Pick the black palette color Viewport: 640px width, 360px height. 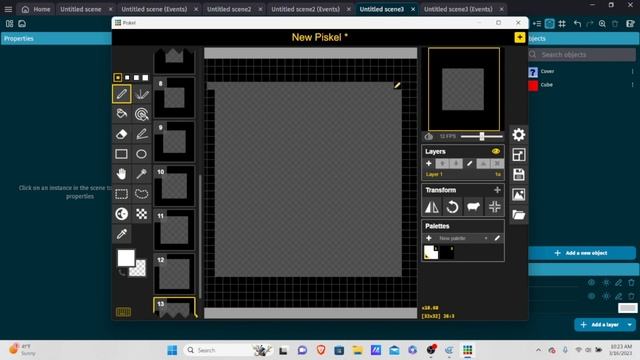pos(447,252)
